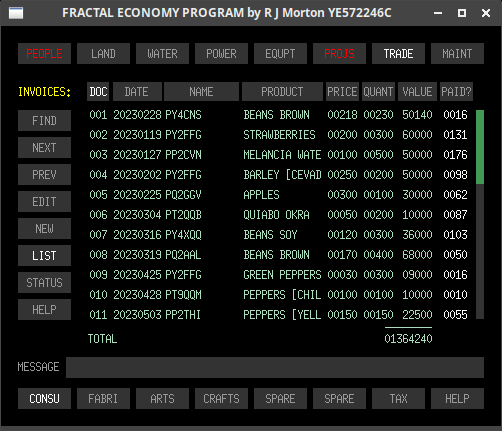
Task: Click the VALUE column header
Action: coord(417,91)
